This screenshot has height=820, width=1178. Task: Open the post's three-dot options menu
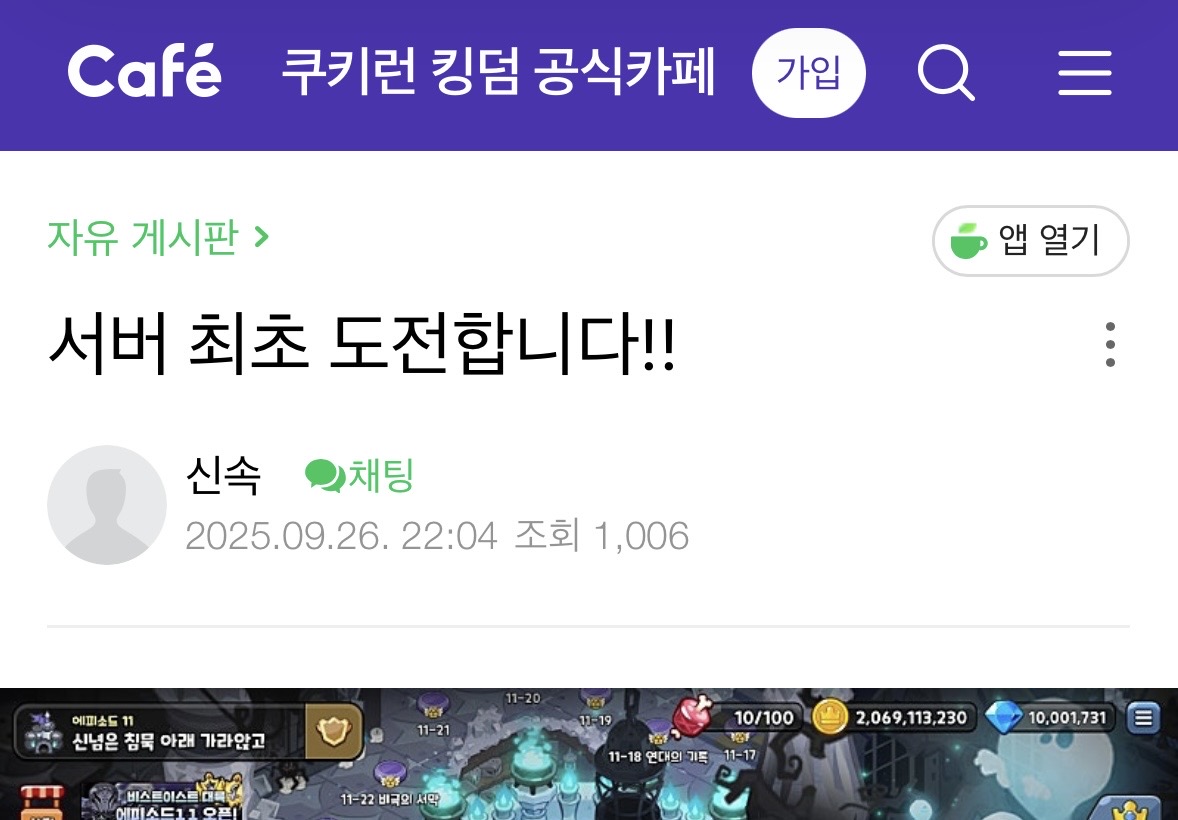tap(1110, 344)
